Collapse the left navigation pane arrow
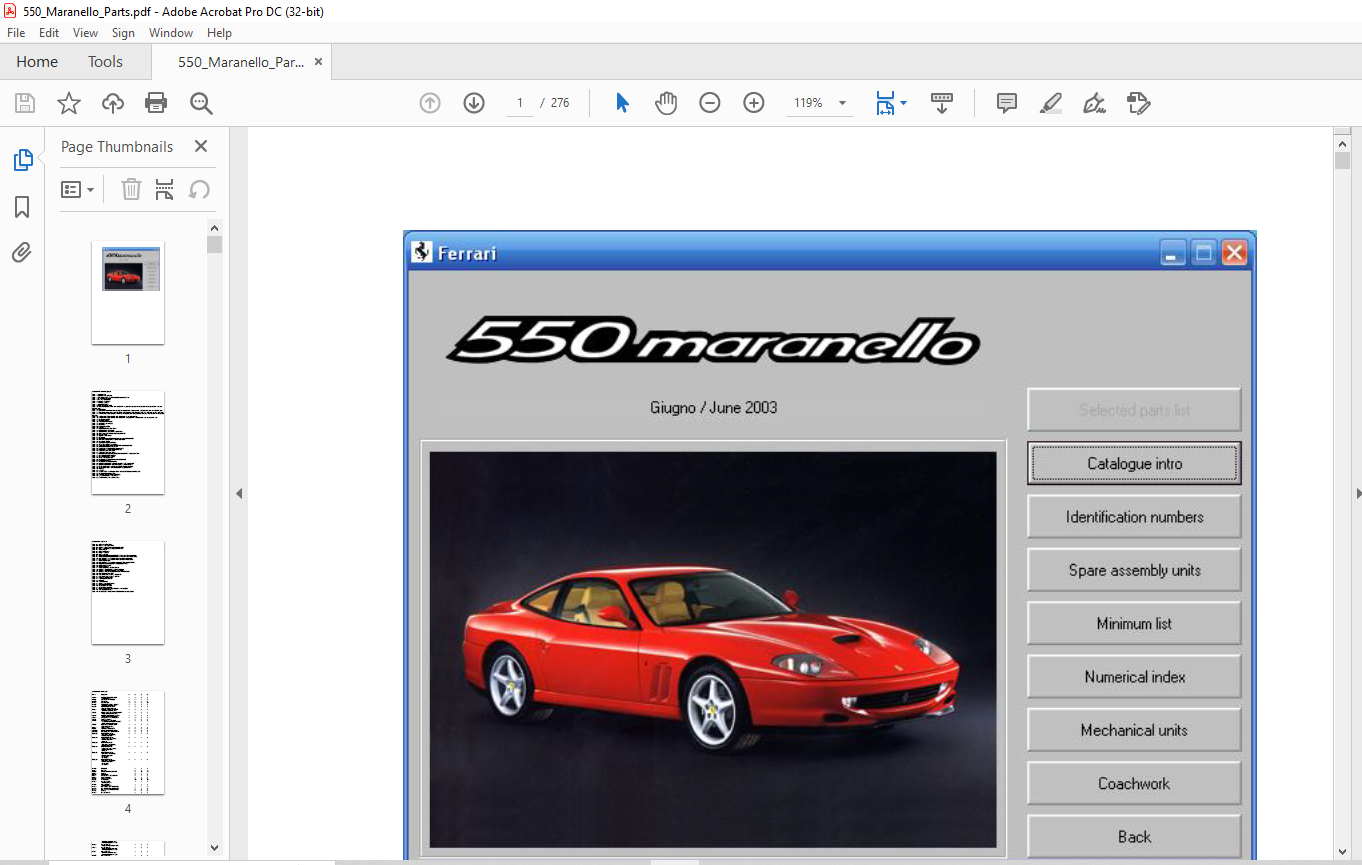Screen dimensions: 1362x865 coord(239,493)
